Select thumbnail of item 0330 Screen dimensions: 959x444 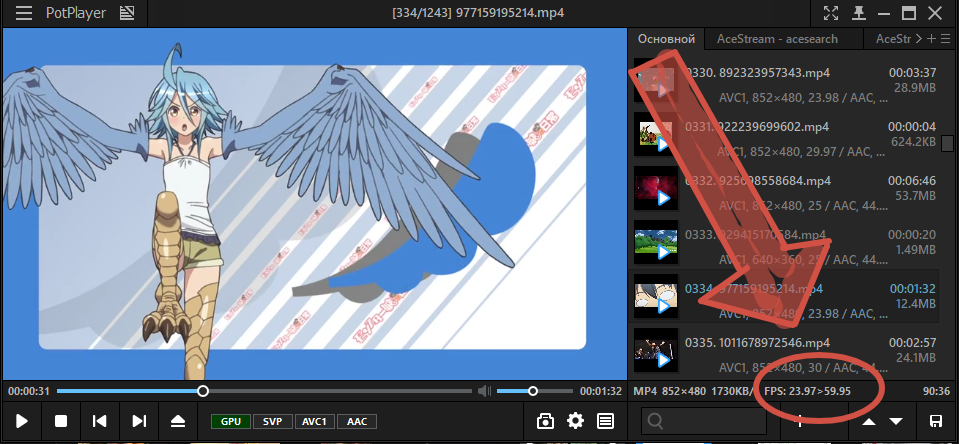(656, 82)
